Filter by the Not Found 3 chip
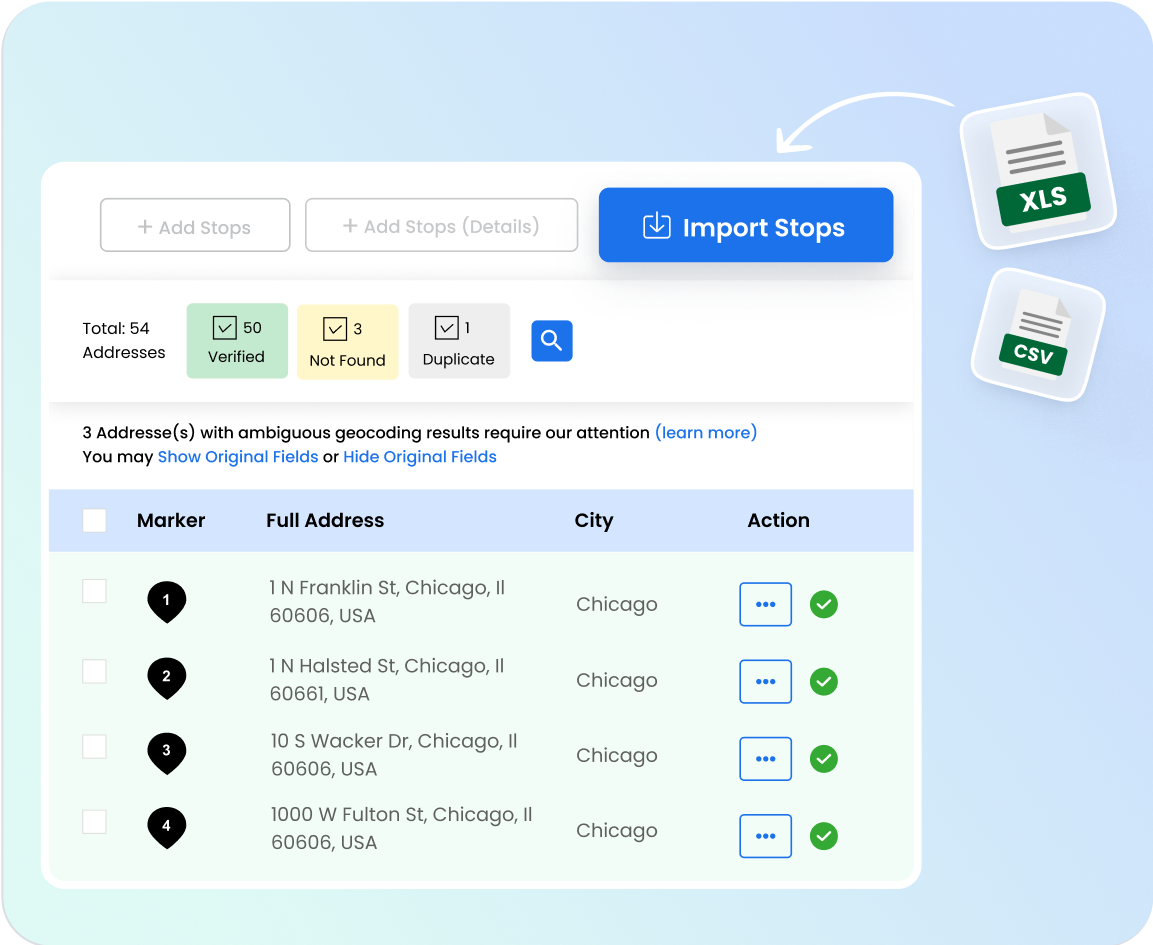The width and height of the screenshot is (1153, 945). [347, 341]
